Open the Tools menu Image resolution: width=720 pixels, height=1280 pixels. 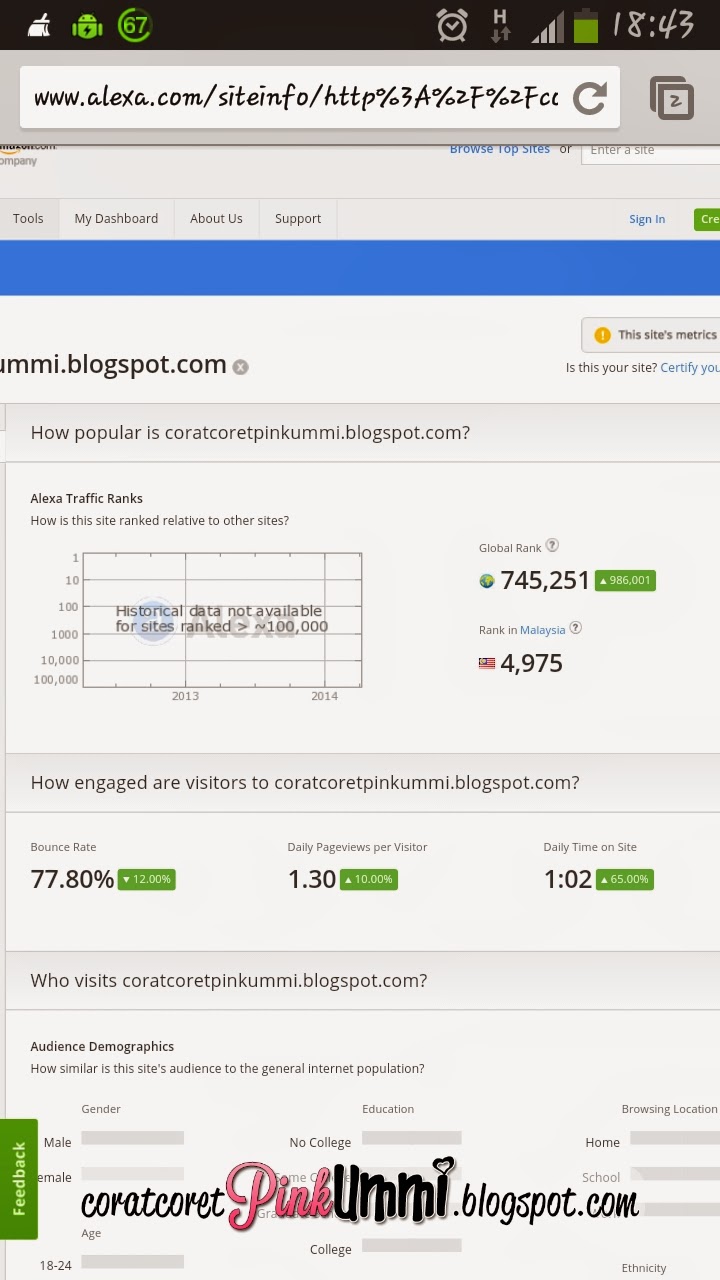click(28, 219)
